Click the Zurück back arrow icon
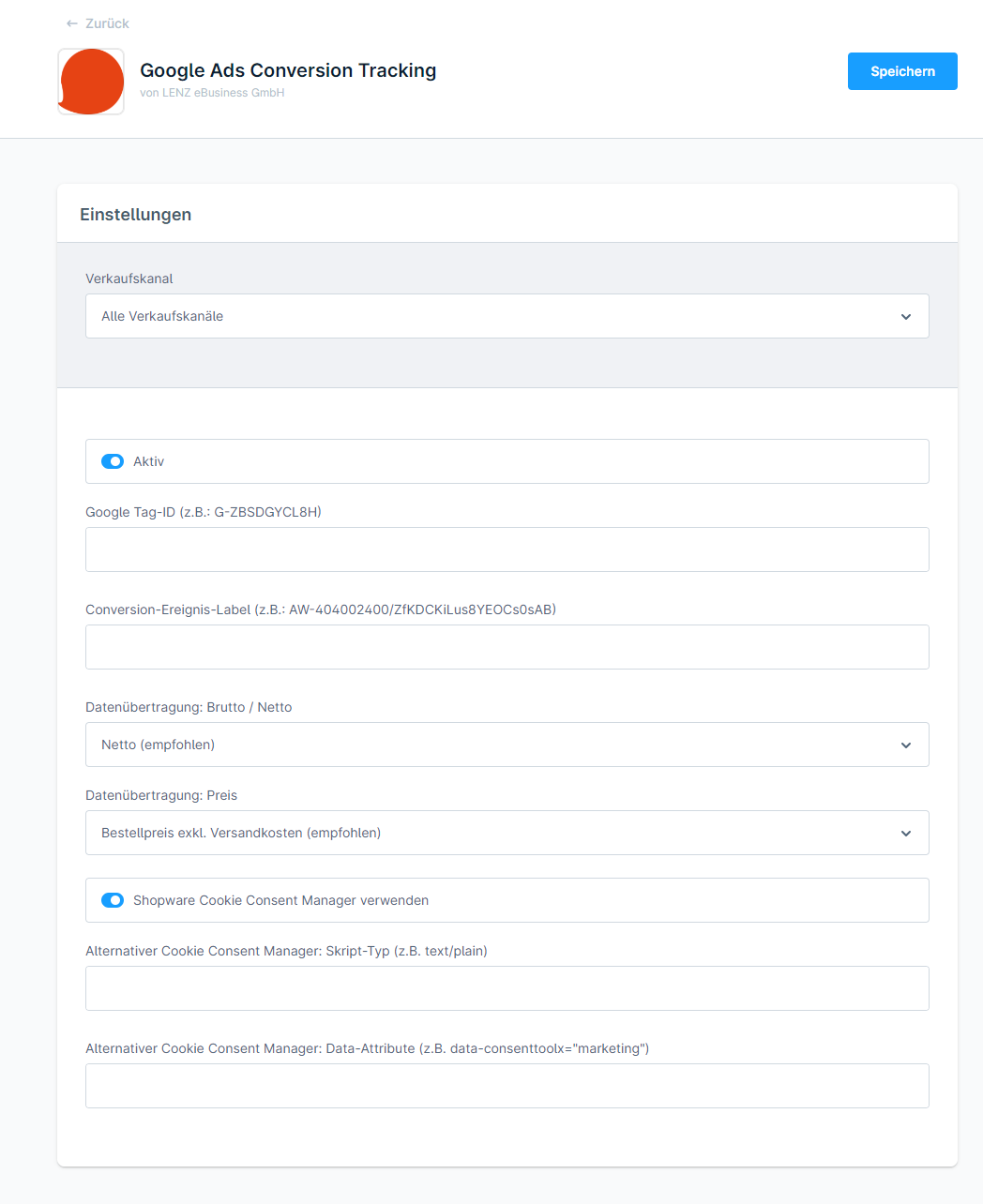The height and width of the screenshot is (1204, 983). [x=72, y=23]
